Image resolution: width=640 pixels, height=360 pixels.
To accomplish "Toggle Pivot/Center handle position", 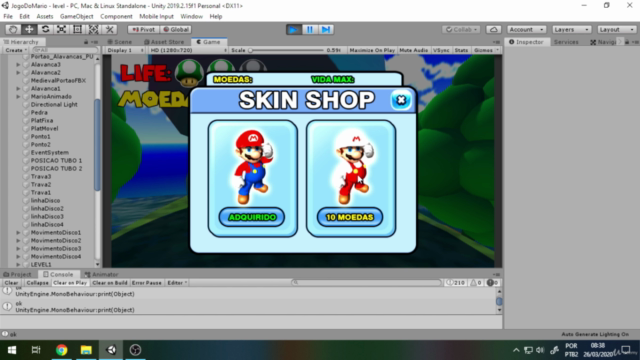I will pyautogui.click(x=144, y=29).
